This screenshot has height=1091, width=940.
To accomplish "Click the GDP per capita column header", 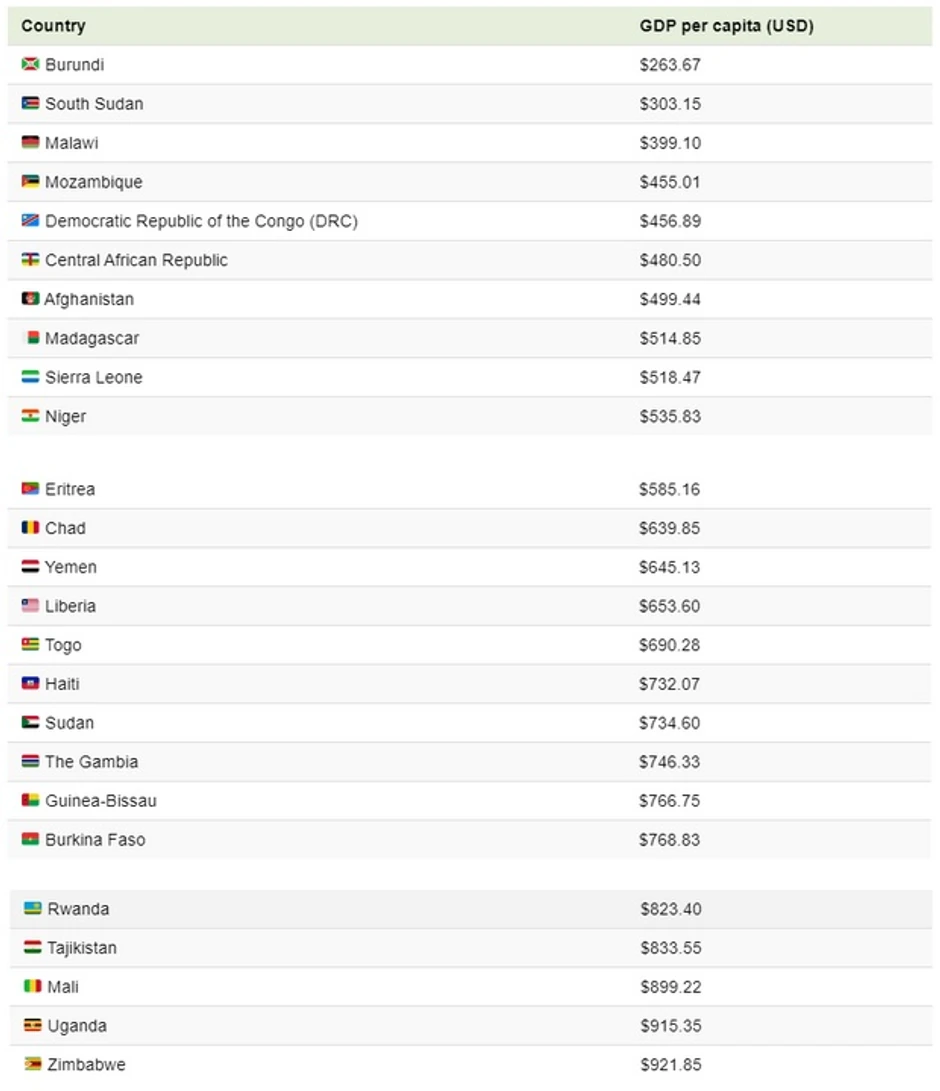I will [726, 26].
